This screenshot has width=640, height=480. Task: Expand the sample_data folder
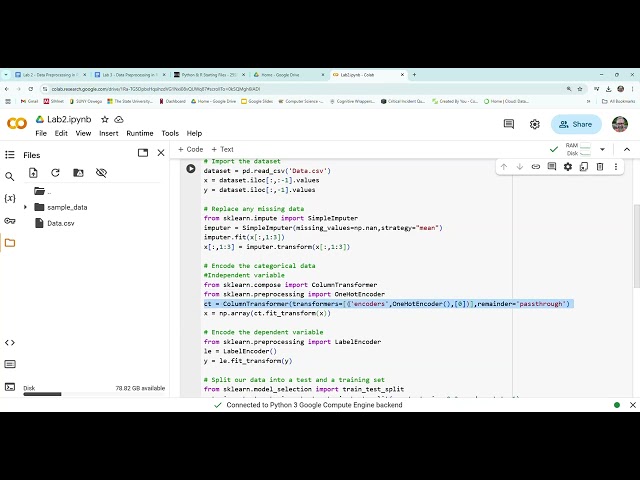25,207
